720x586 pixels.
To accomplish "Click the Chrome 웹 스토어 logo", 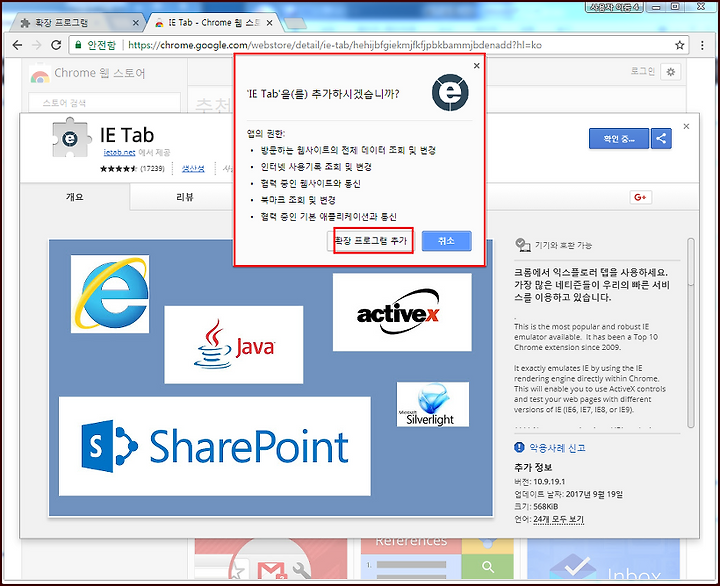I will pyautogui.click(x=87, y=73).
